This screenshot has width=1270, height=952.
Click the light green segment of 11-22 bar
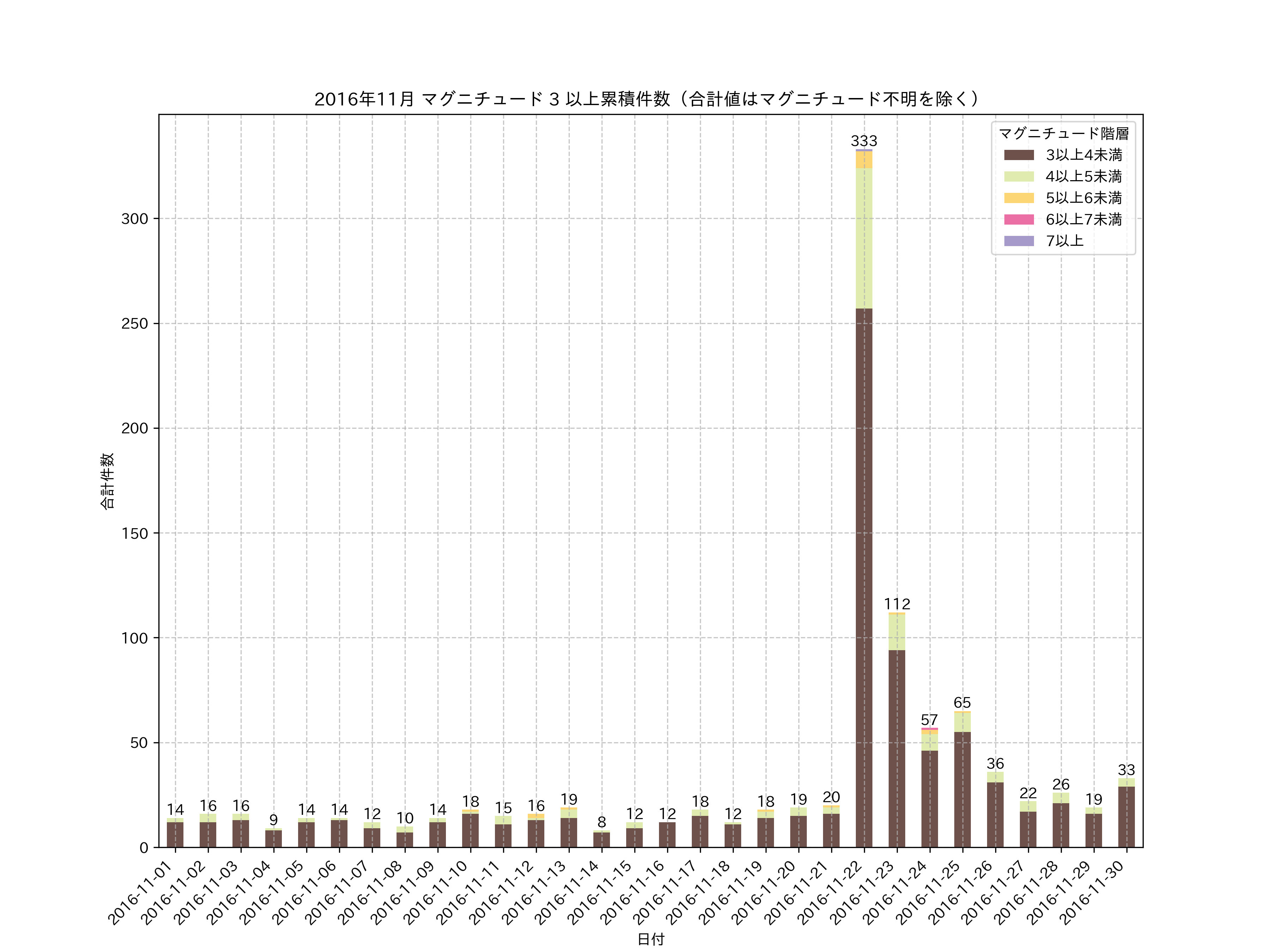tap(864, 238)
